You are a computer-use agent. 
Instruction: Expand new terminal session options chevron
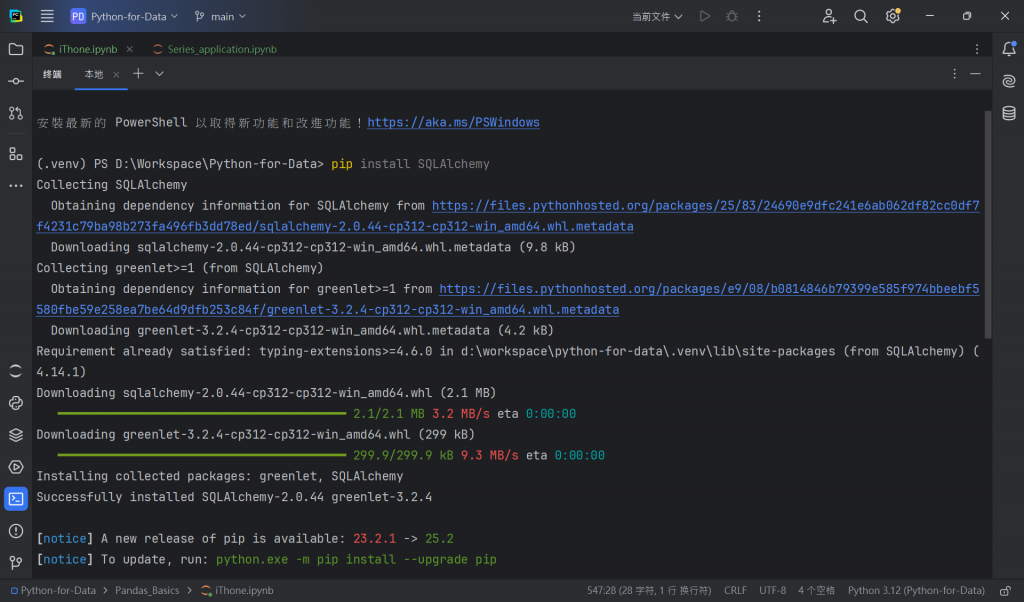[x=159, y=74]
